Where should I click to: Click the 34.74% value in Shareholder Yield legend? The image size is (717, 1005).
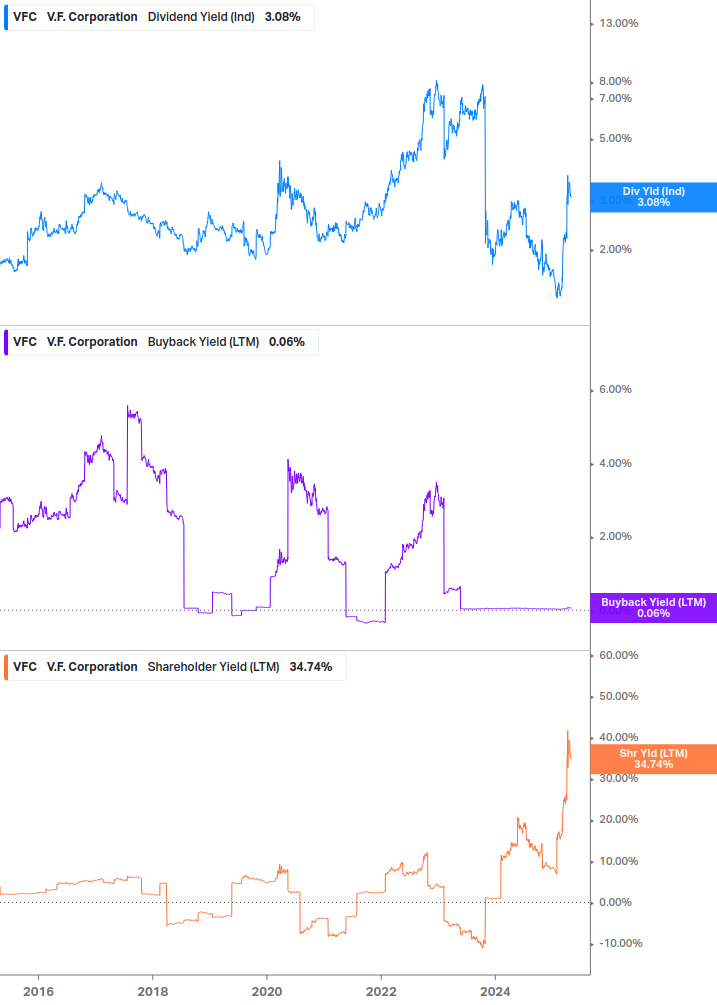(311, 667)
